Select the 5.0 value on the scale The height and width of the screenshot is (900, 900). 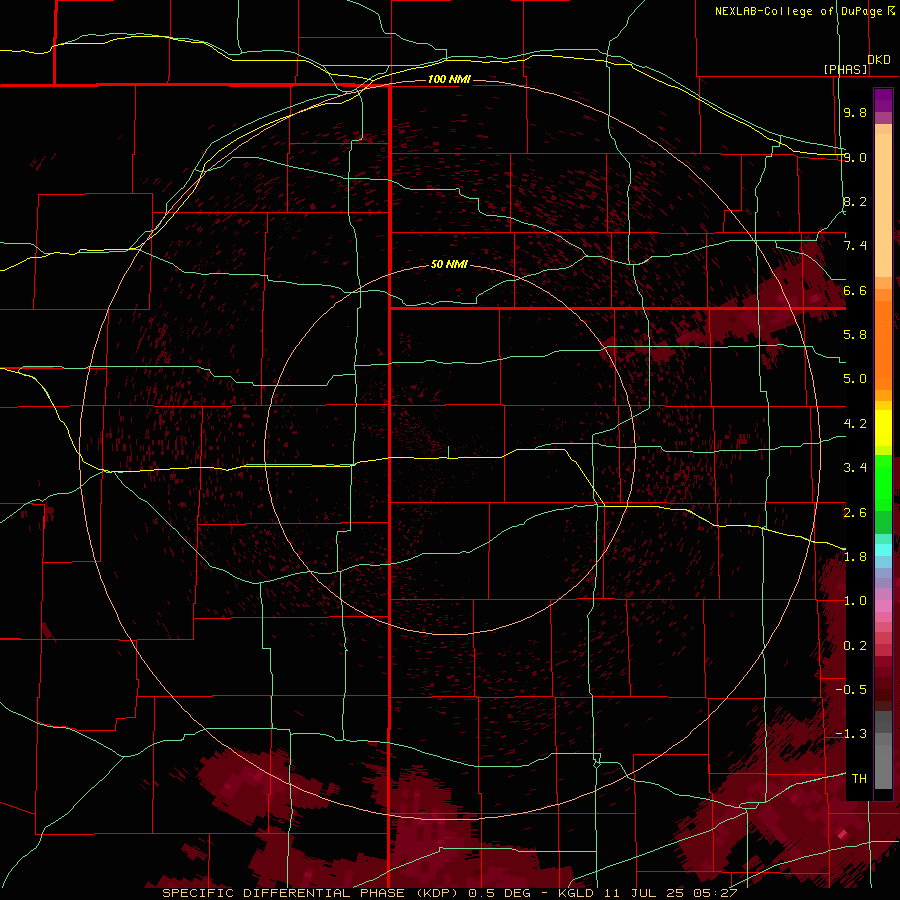[x=855, y=379]
